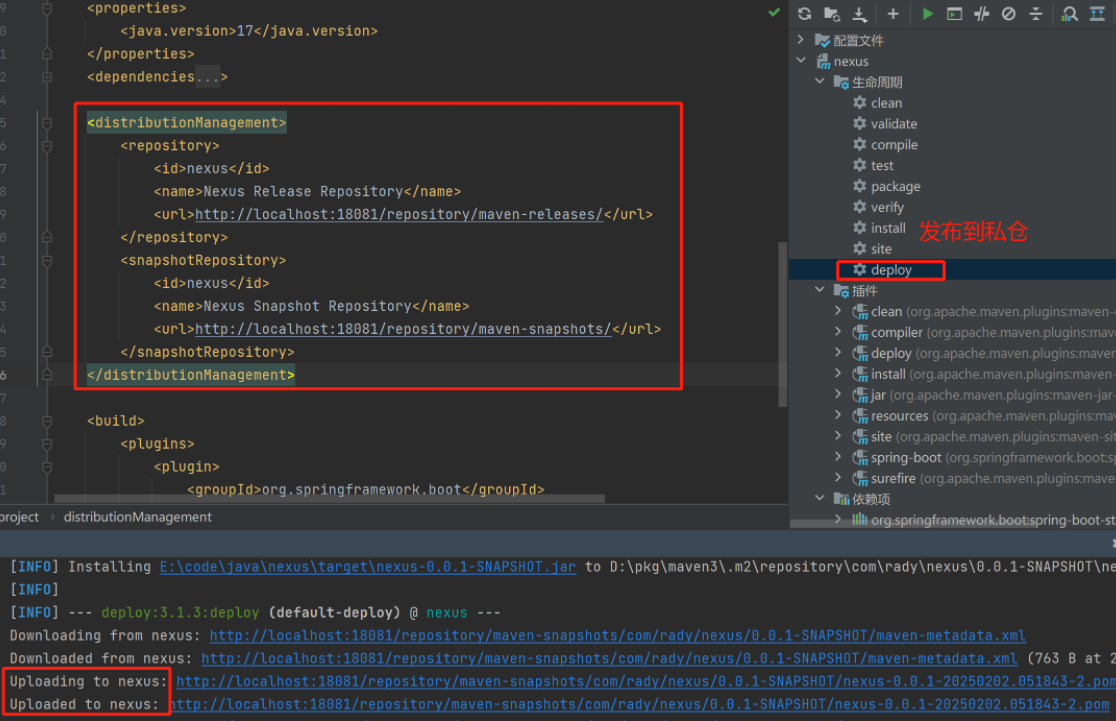Screen dimensions: 1116x721
Task: Open Downloading from nexus maven-metadata.xml link
Action: coord(618,635)
